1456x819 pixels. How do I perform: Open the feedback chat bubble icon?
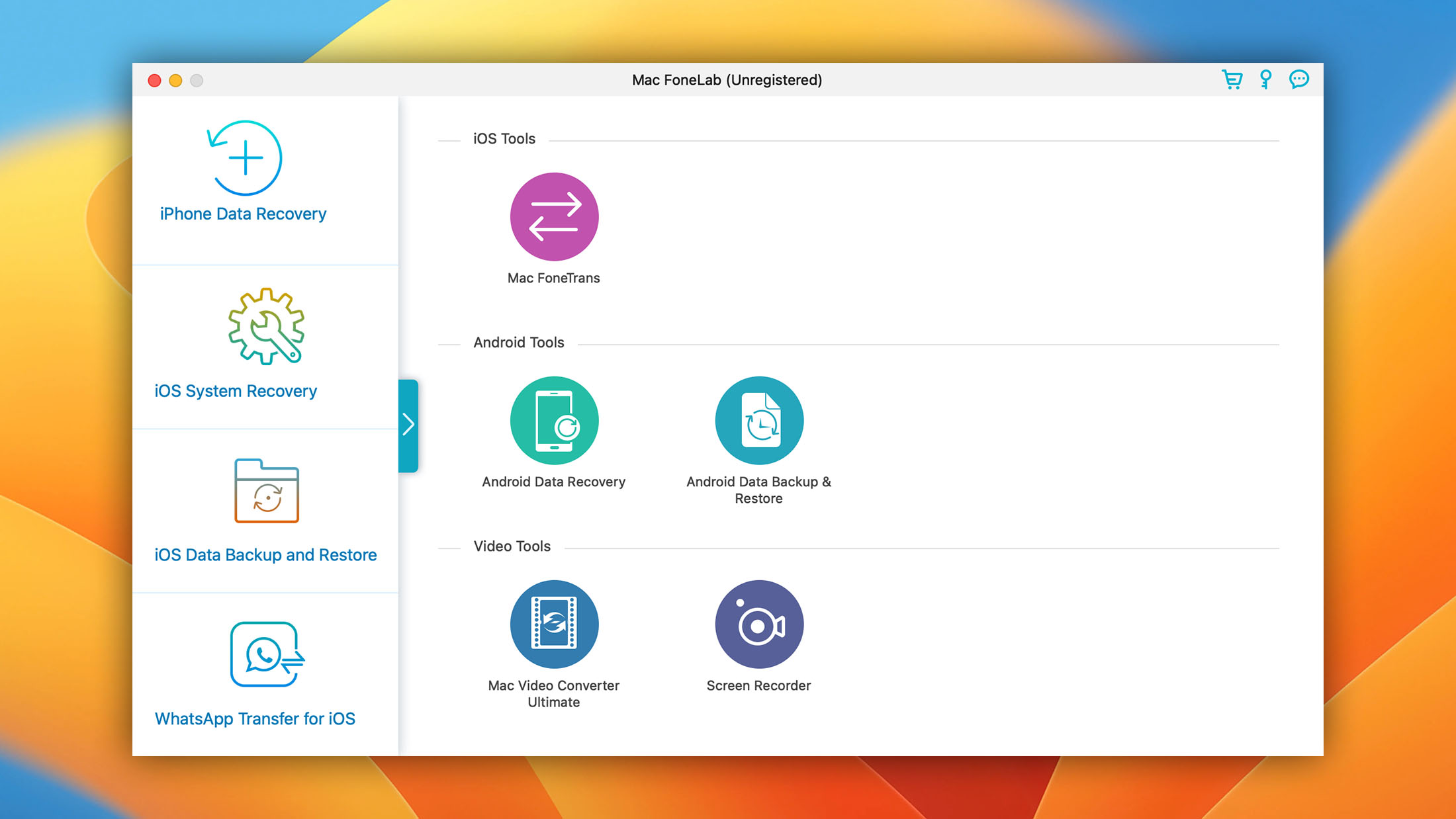1299,80
